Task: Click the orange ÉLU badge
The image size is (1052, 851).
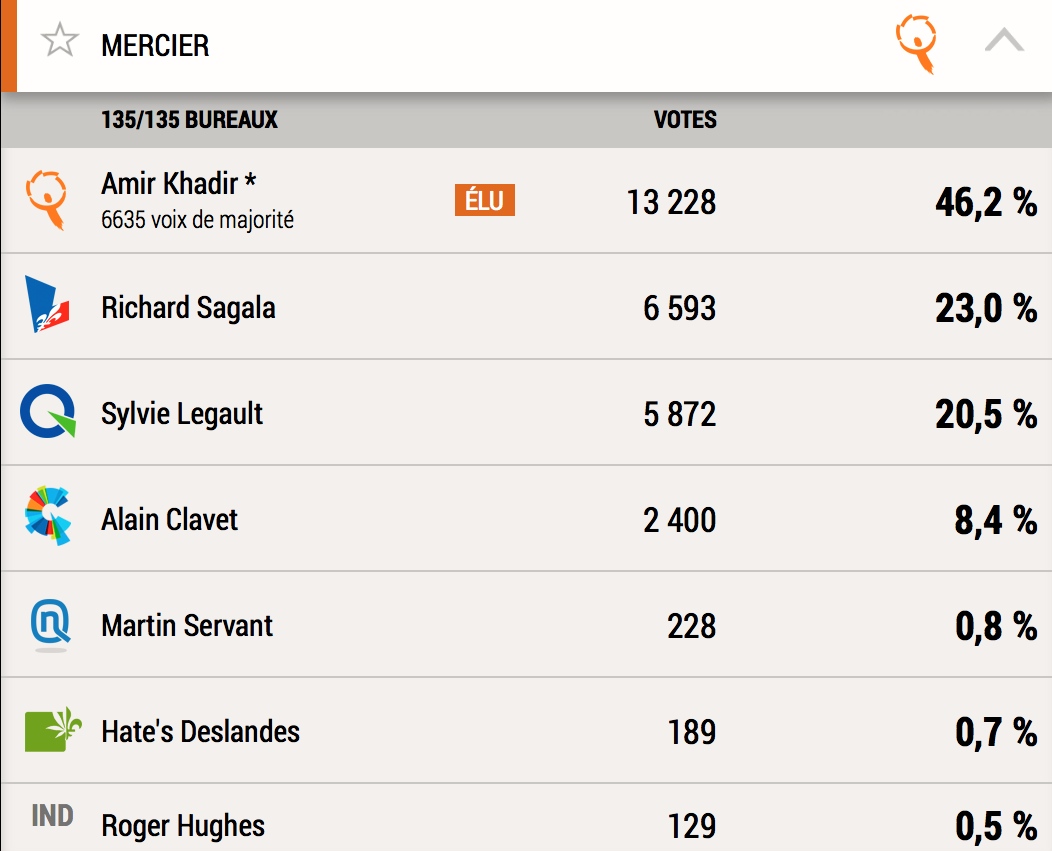Action: tap(485, 201)
